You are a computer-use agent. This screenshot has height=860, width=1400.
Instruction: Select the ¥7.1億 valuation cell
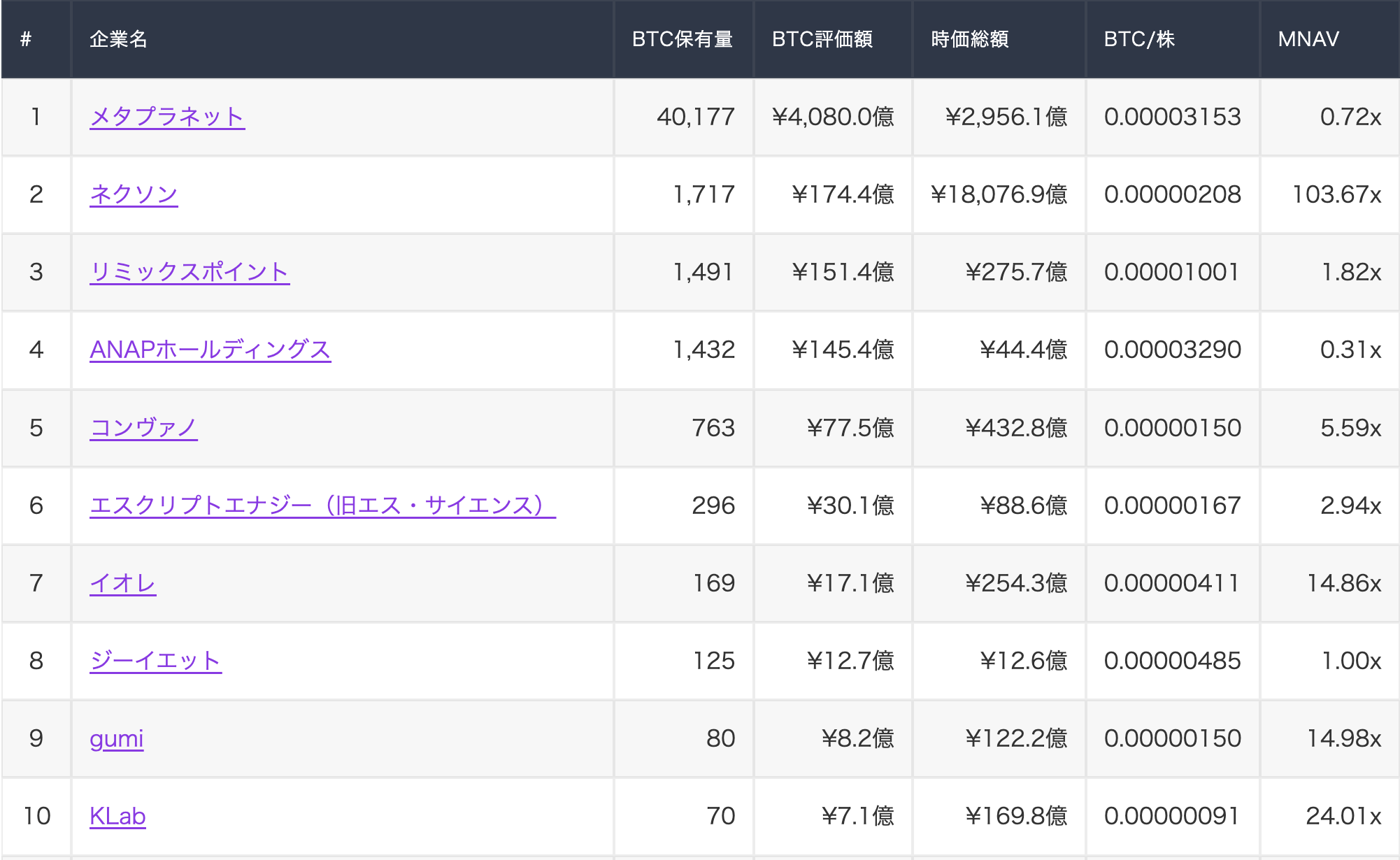833,816
